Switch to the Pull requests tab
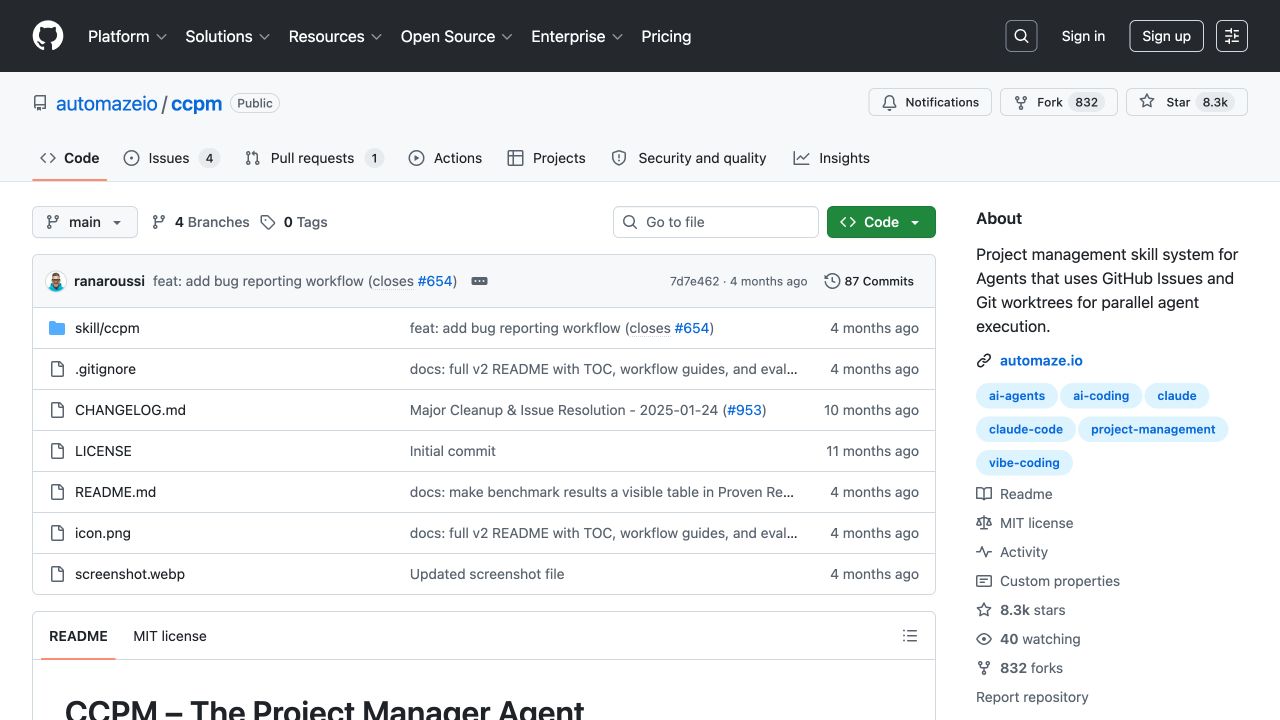The height and width of the screenshot is (720, 1280). 314,158
